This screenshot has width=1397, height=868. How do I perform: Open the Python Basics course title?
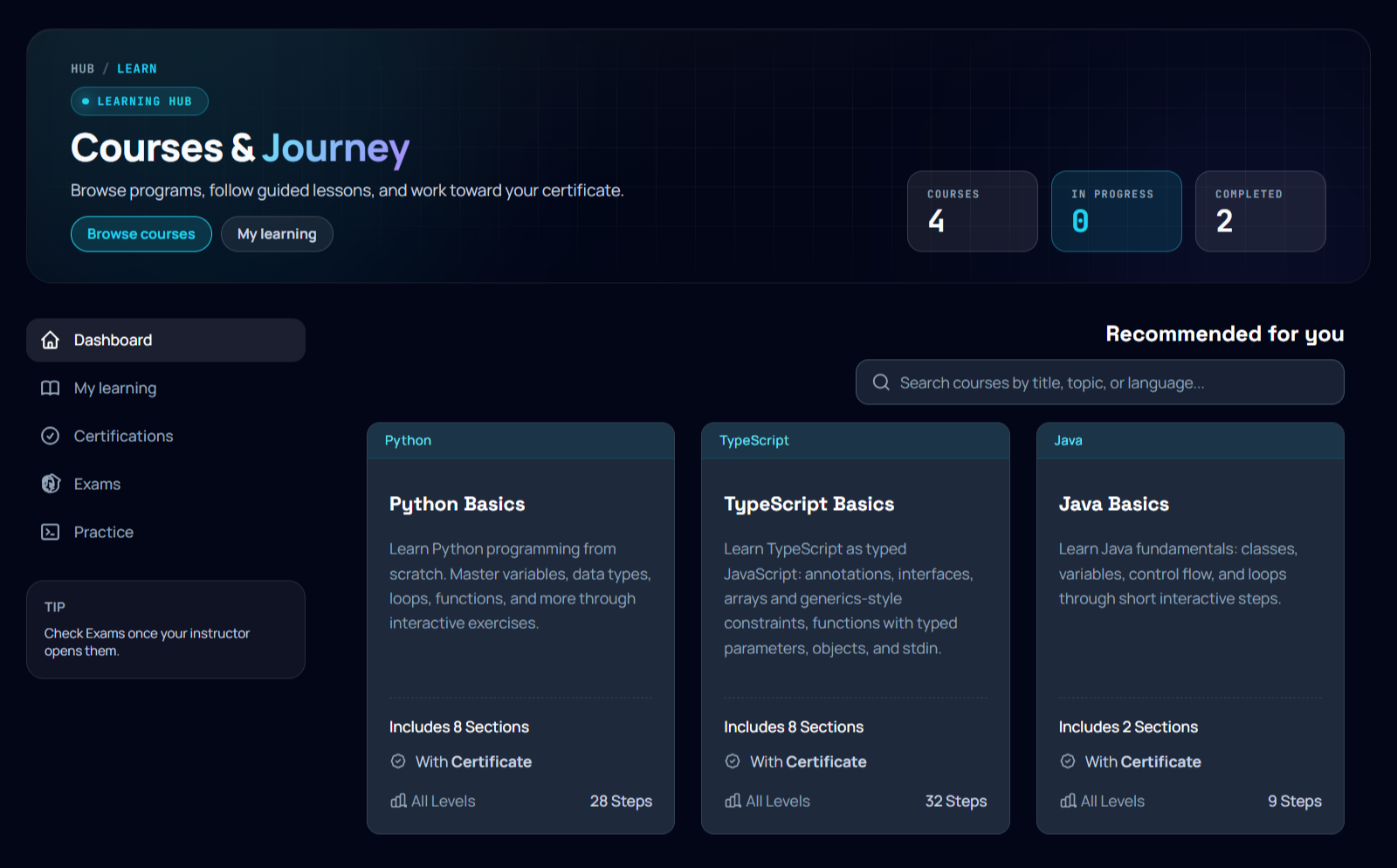click(x=458, y=504)
